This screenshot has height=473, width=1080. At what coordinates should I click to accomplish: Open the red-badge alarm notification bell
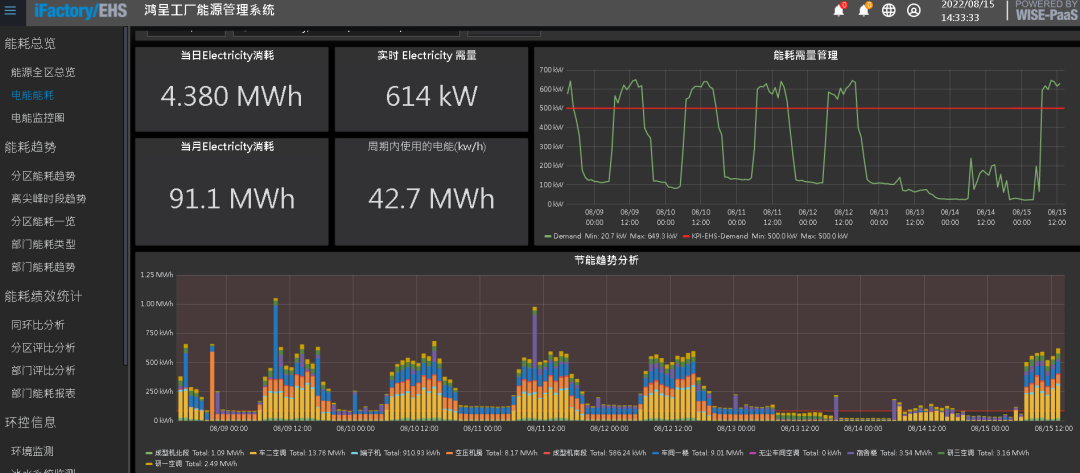pos(839,11)
